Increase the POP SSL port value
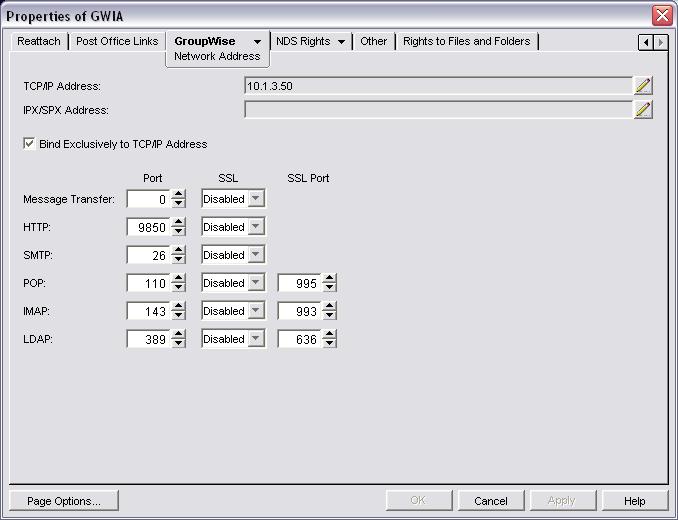The width and height of the screenshot is (678, 520). coord(329,278)
